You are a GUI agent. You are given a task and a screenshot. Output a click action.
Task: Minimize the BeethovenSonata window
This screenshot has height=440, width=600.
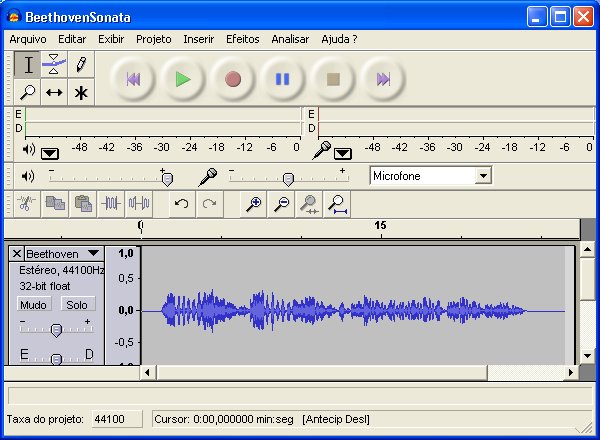coord(537,17)
